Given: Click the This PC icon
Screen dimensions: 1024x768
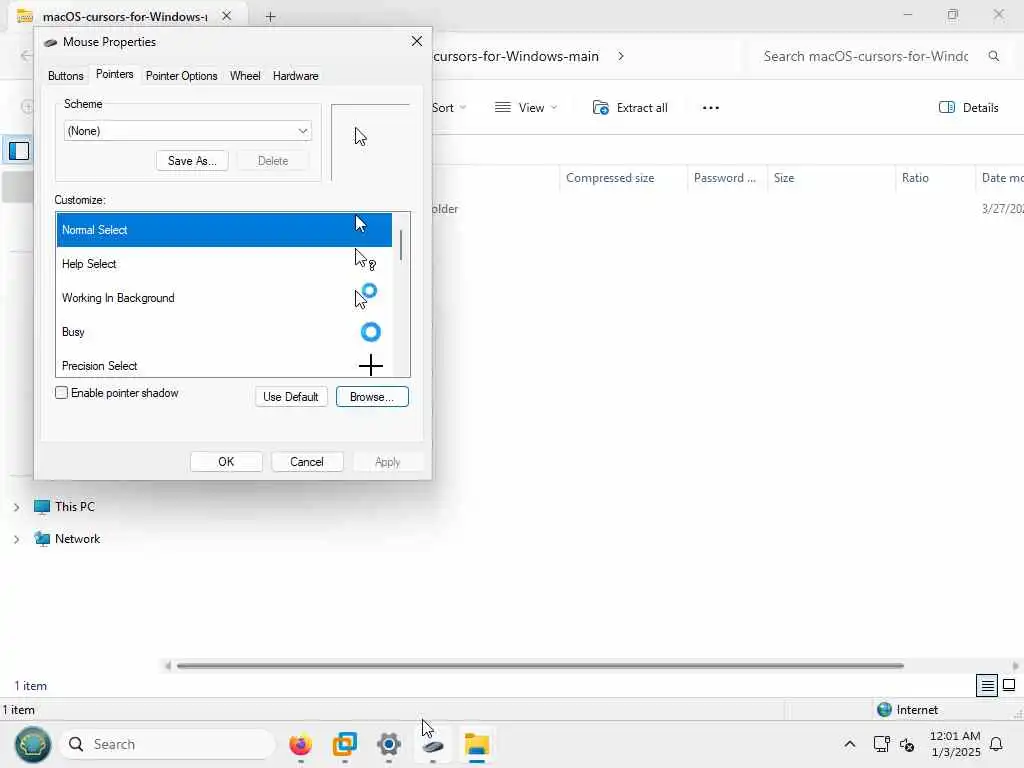Looking at the screenshot, I should (x=42, y=507).
